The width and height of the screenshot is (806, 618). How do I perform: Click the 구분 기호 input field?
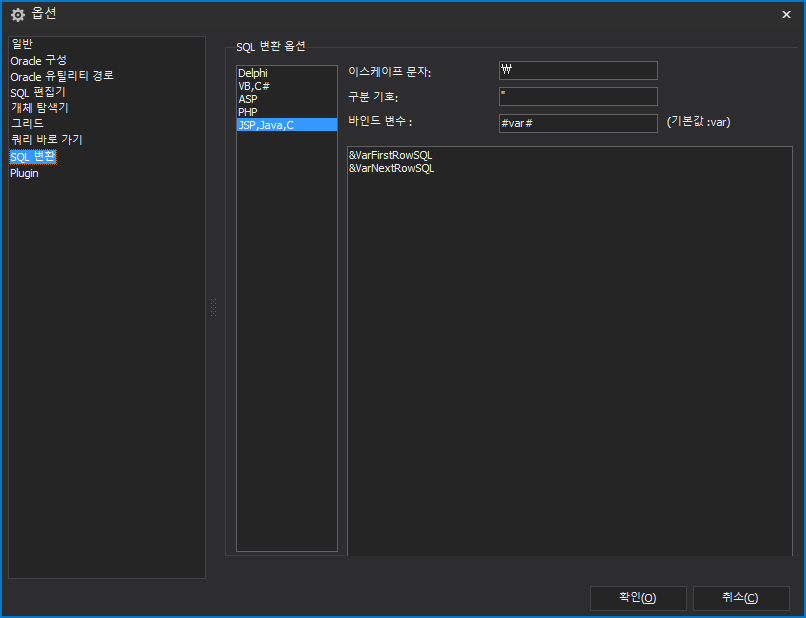click(x=577, y=96)
